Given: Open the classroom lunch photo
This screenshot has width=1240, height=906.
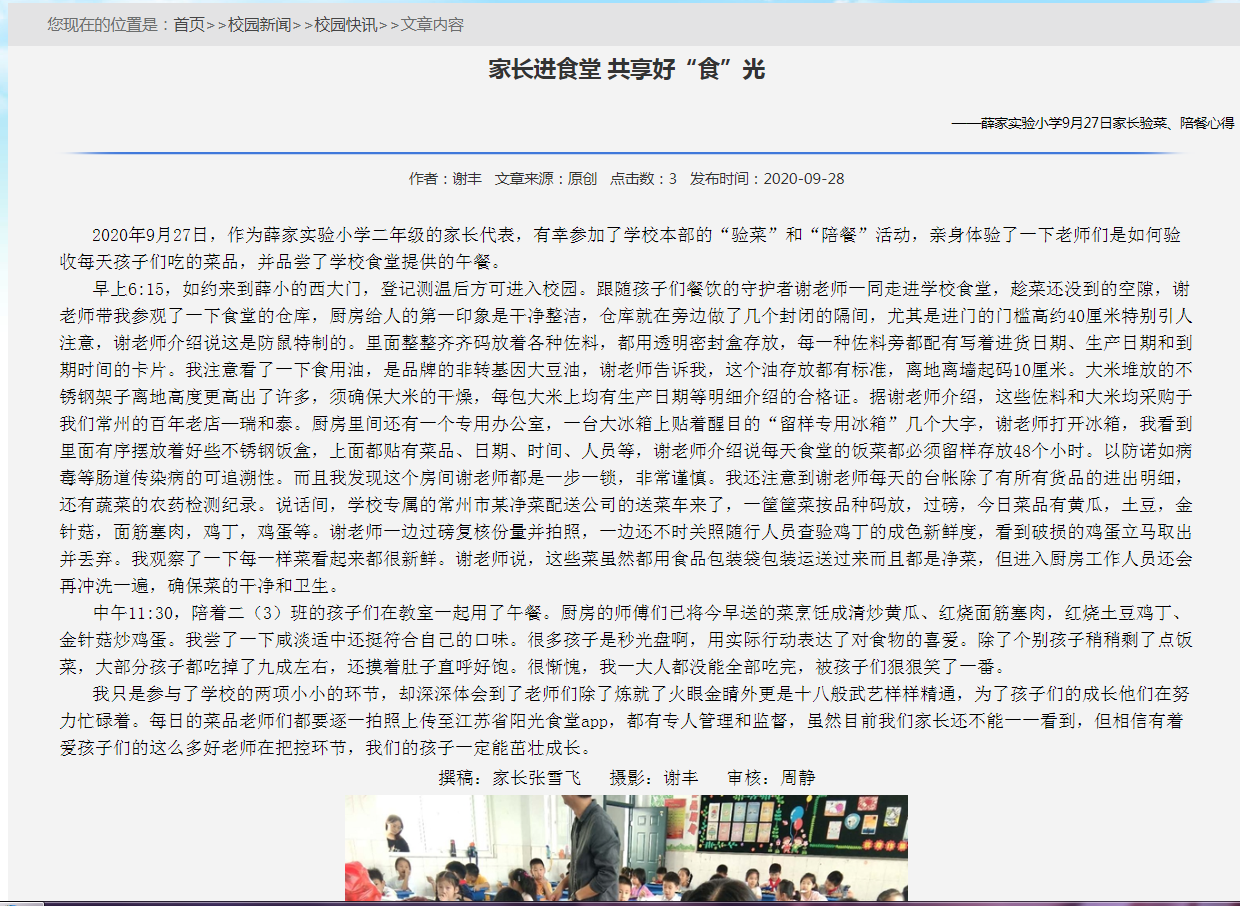Looking at the screenshot, I should point(626,848).
